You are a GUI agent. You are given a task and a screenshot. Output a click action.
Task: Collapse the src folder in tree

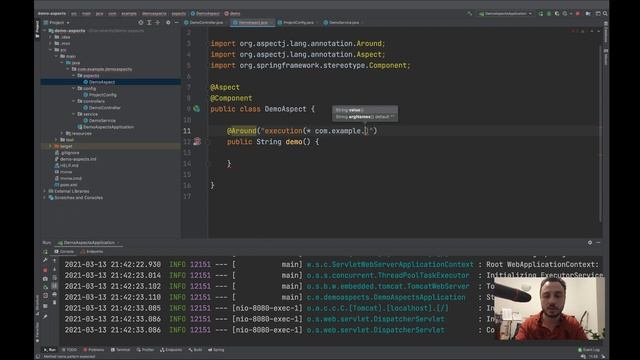tap(51, 50)
